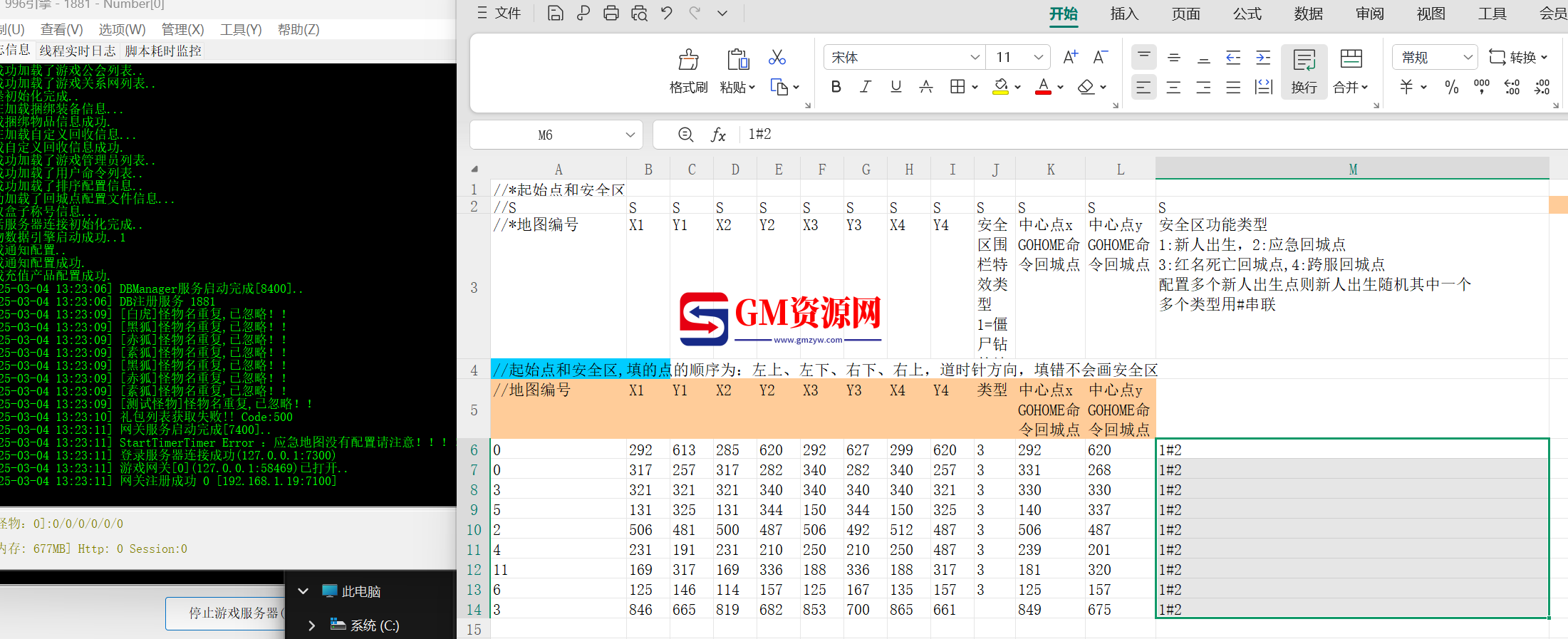Open the M6 name box dropdown
This screenshot has height=639, width=1568.
[630, 135]
